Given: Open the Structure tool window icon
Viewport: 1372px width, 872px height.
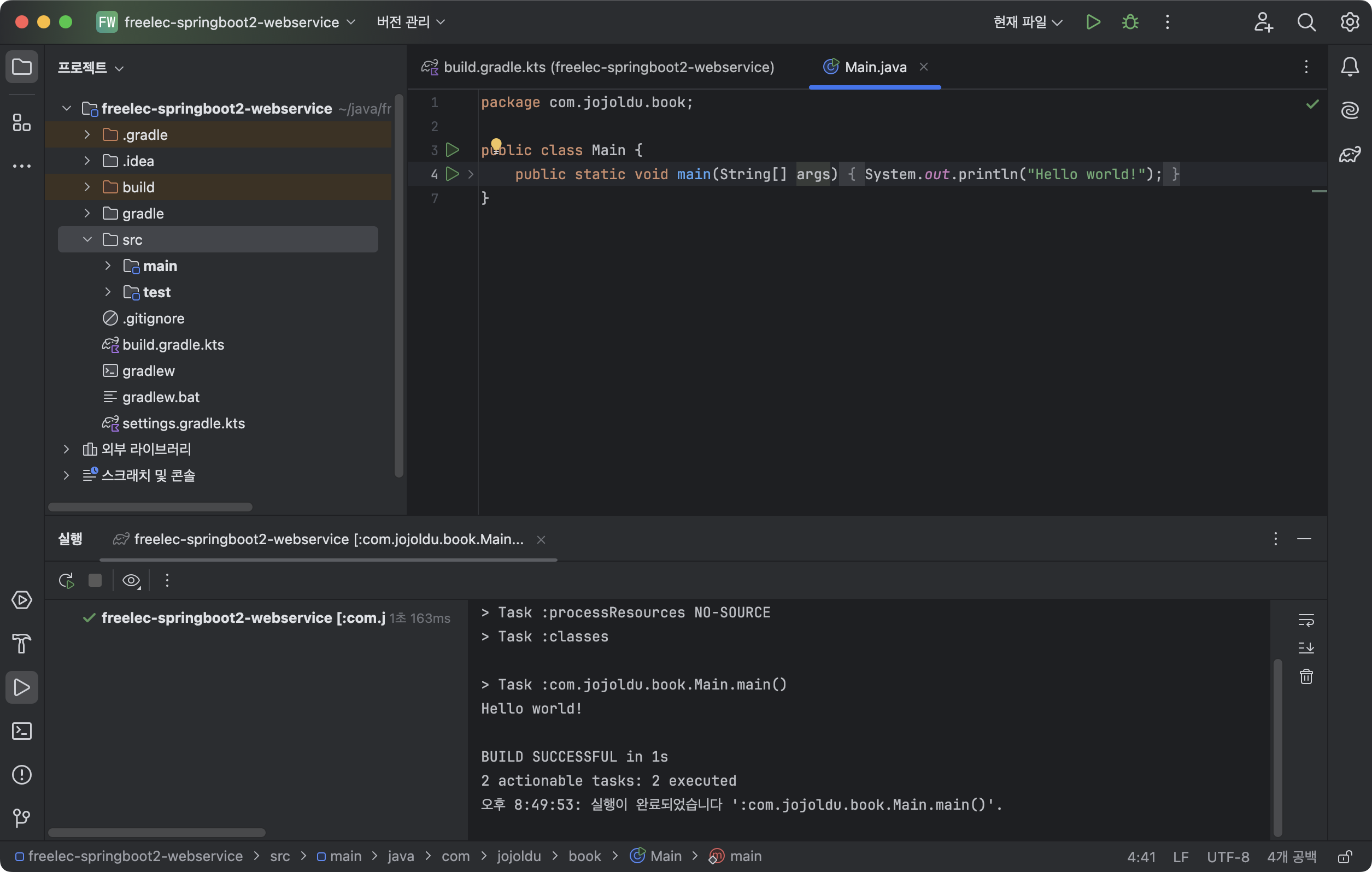Looking at the screenshot, I should tap(22, 122).
